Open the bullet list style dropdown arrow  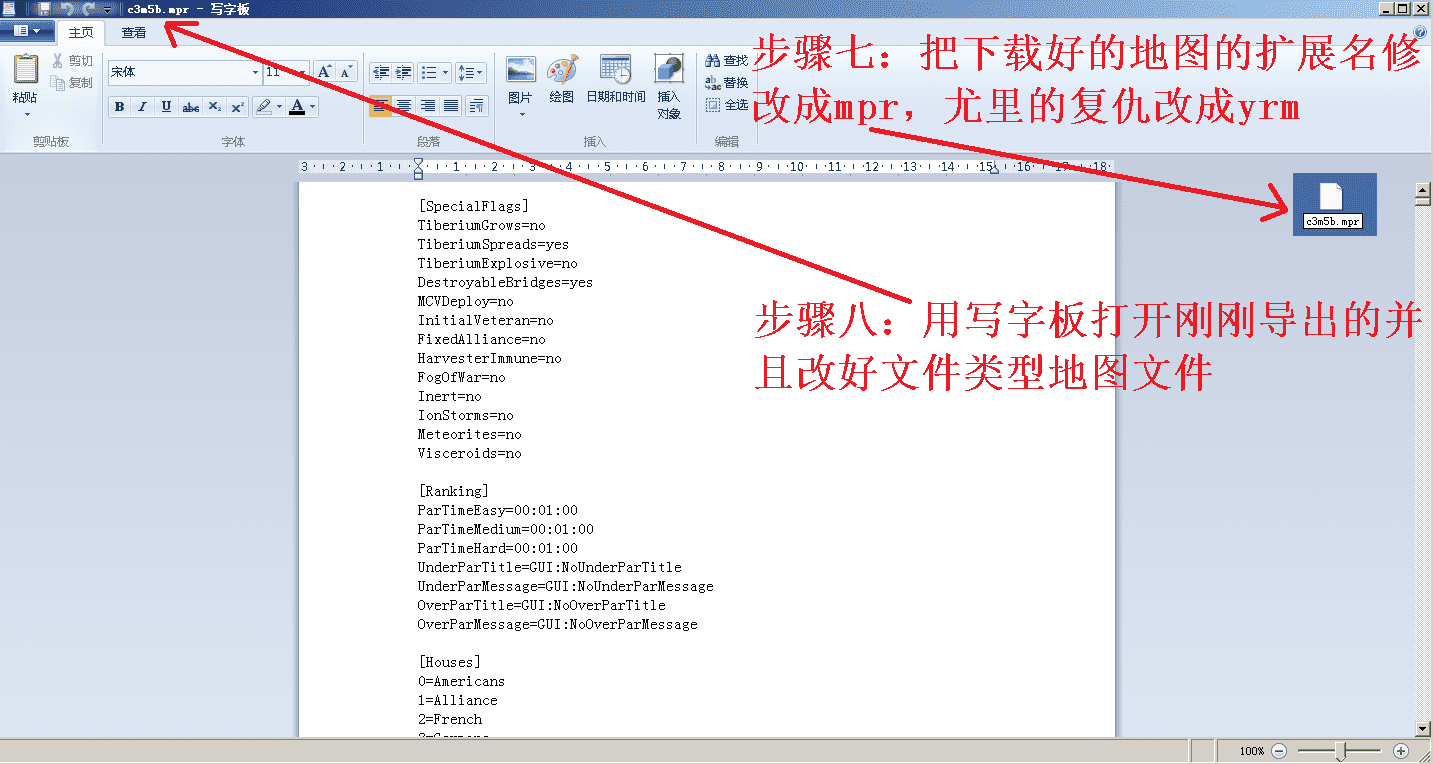pyautogui.click(x=445, y=72)
